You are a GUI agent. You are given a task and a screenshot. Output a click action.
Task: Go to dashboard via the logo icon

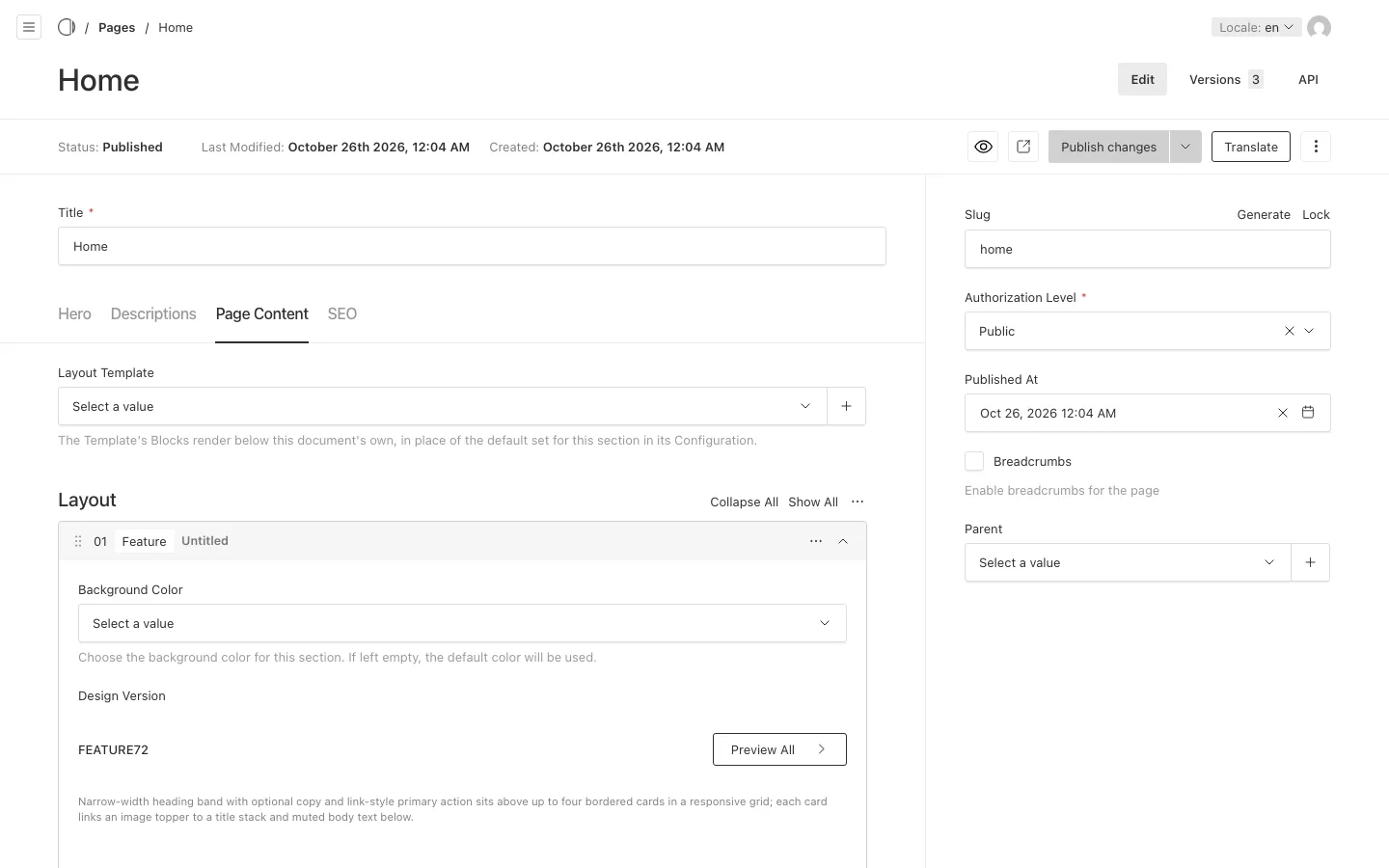click(67, 27)
